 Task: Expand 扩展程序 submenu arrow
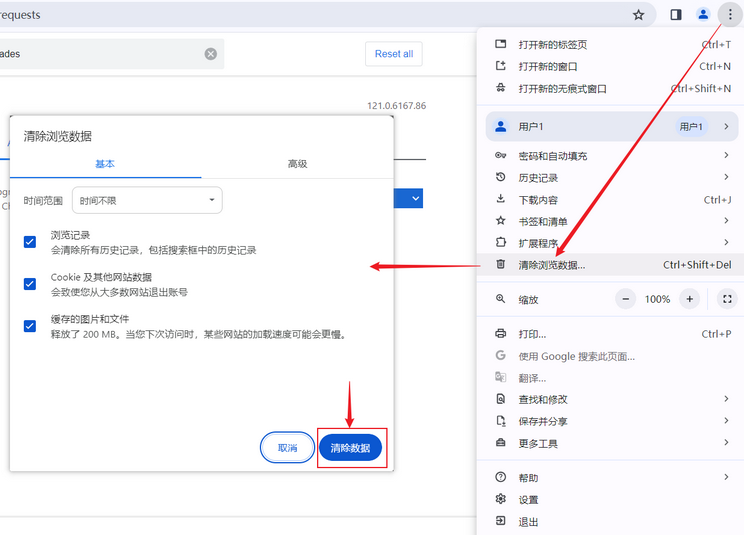point(726,242)
